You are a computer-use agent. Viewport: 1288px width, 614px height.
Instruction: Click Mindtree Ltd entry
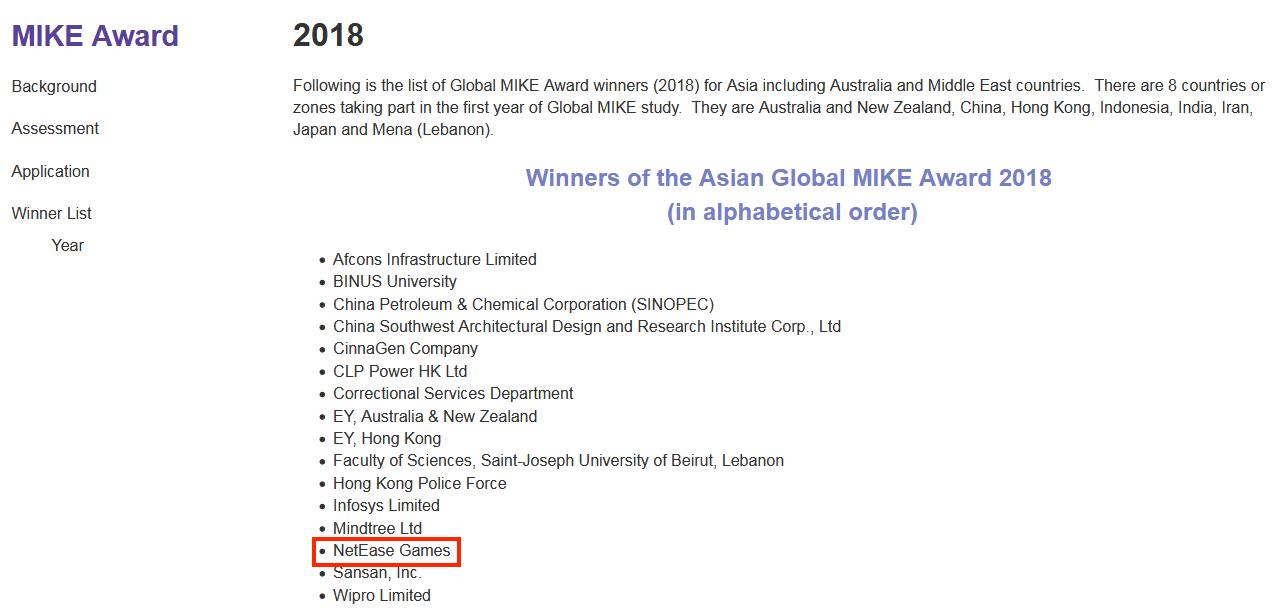[377, 528]
